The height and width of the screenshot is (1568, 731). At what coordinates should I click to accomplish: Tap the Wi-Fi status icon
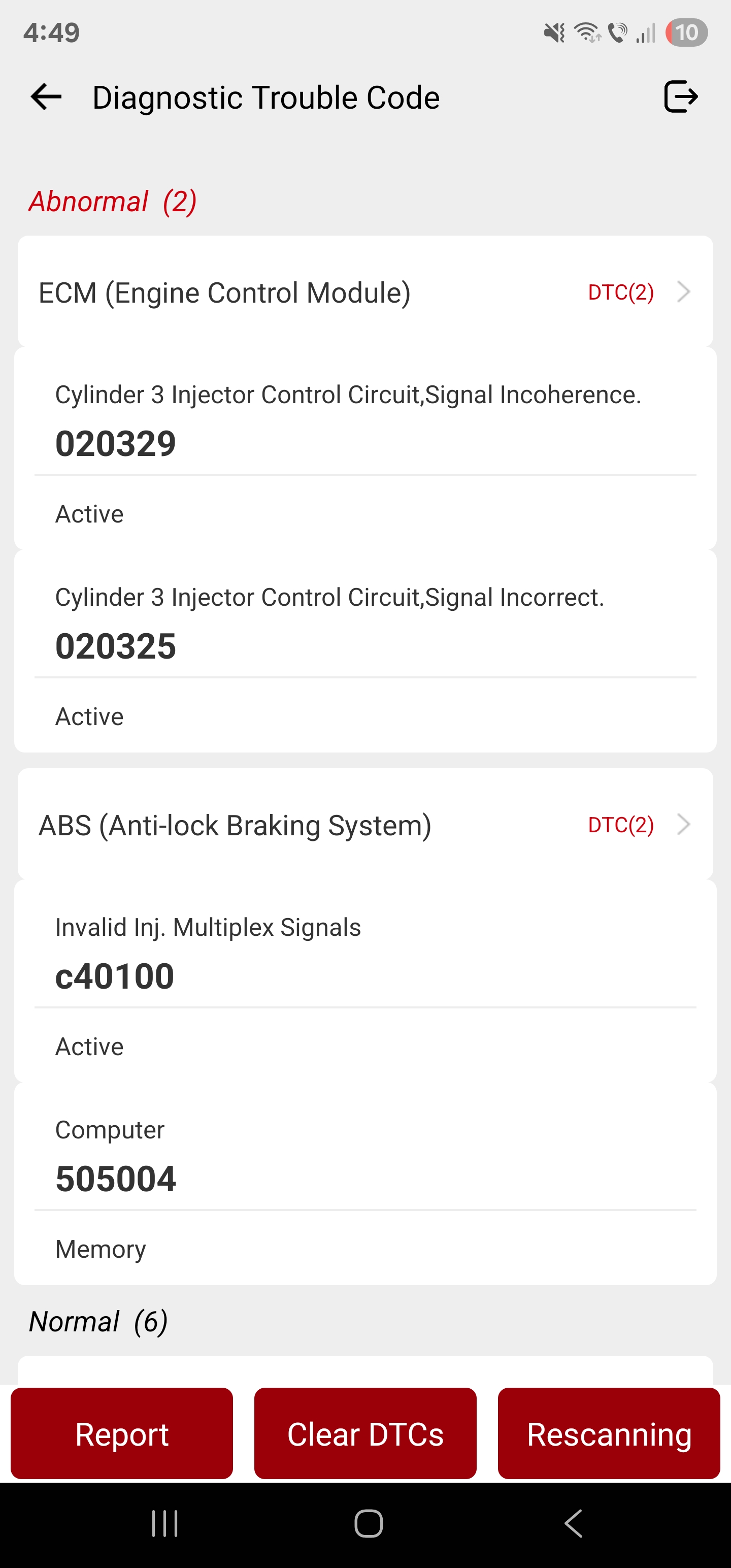click(587, 33)
